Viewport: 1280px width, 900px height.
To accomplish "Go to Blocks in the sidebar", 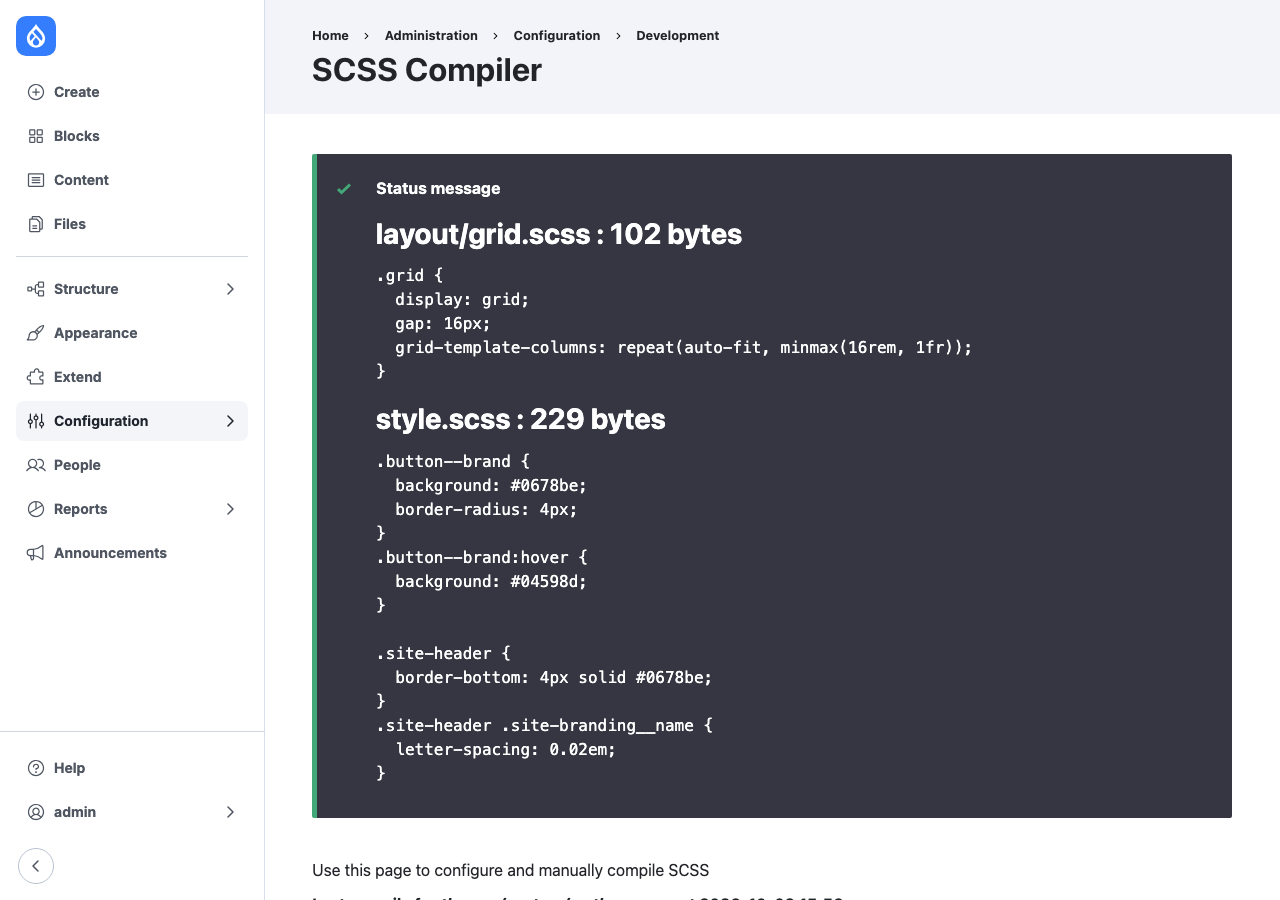I will (x=132, y=136).
